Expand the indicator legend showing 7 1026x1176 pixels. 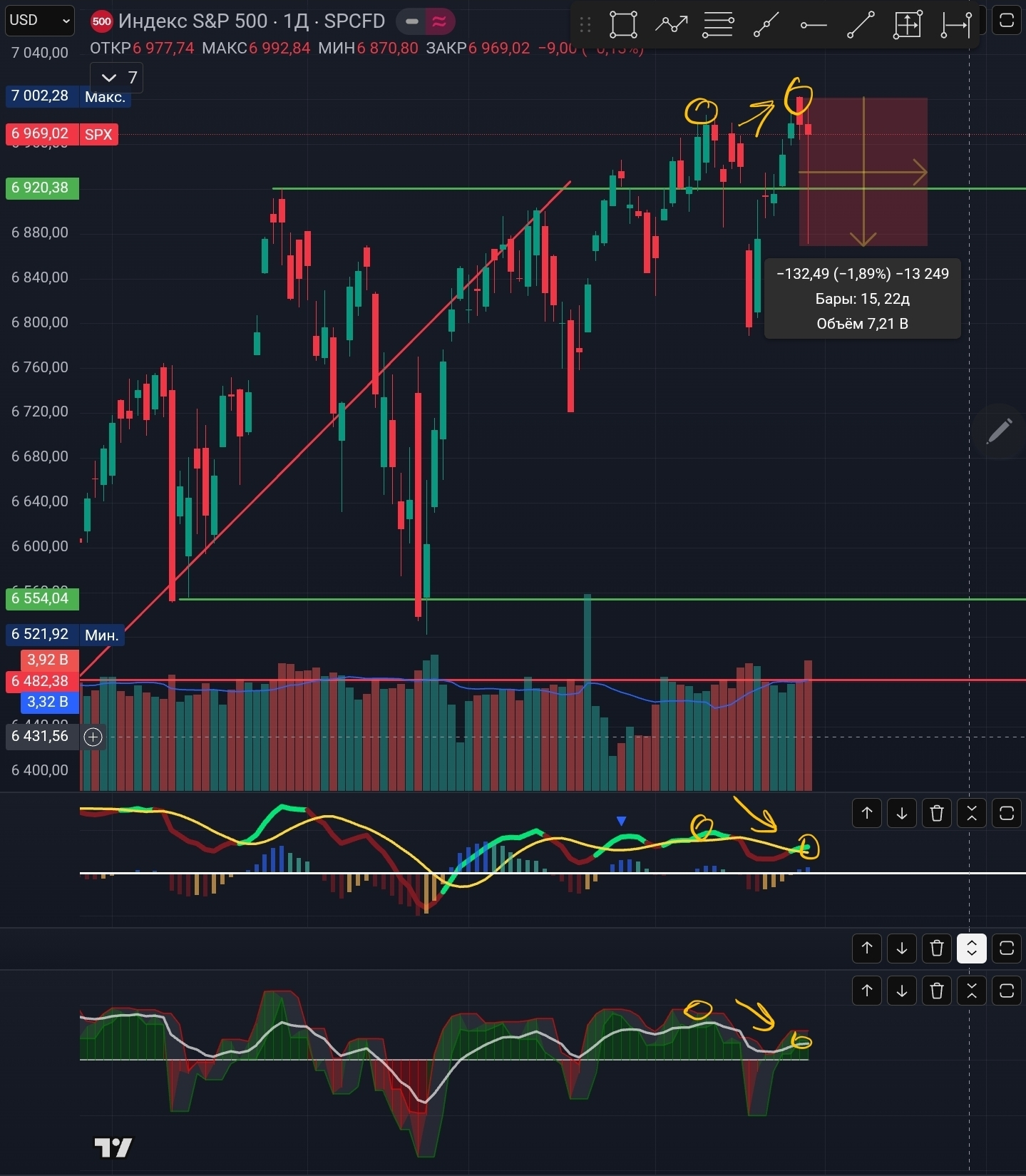click(x=117, y=78)
